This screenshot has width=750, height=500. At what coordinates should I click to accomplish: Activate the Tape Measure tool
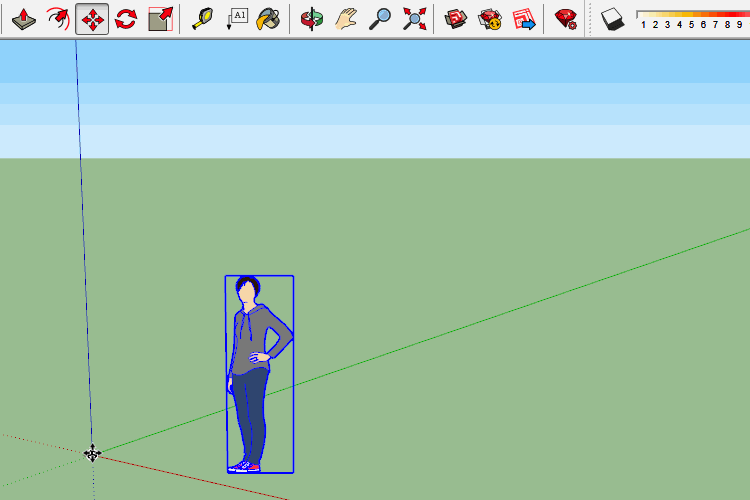click(203, 18)
